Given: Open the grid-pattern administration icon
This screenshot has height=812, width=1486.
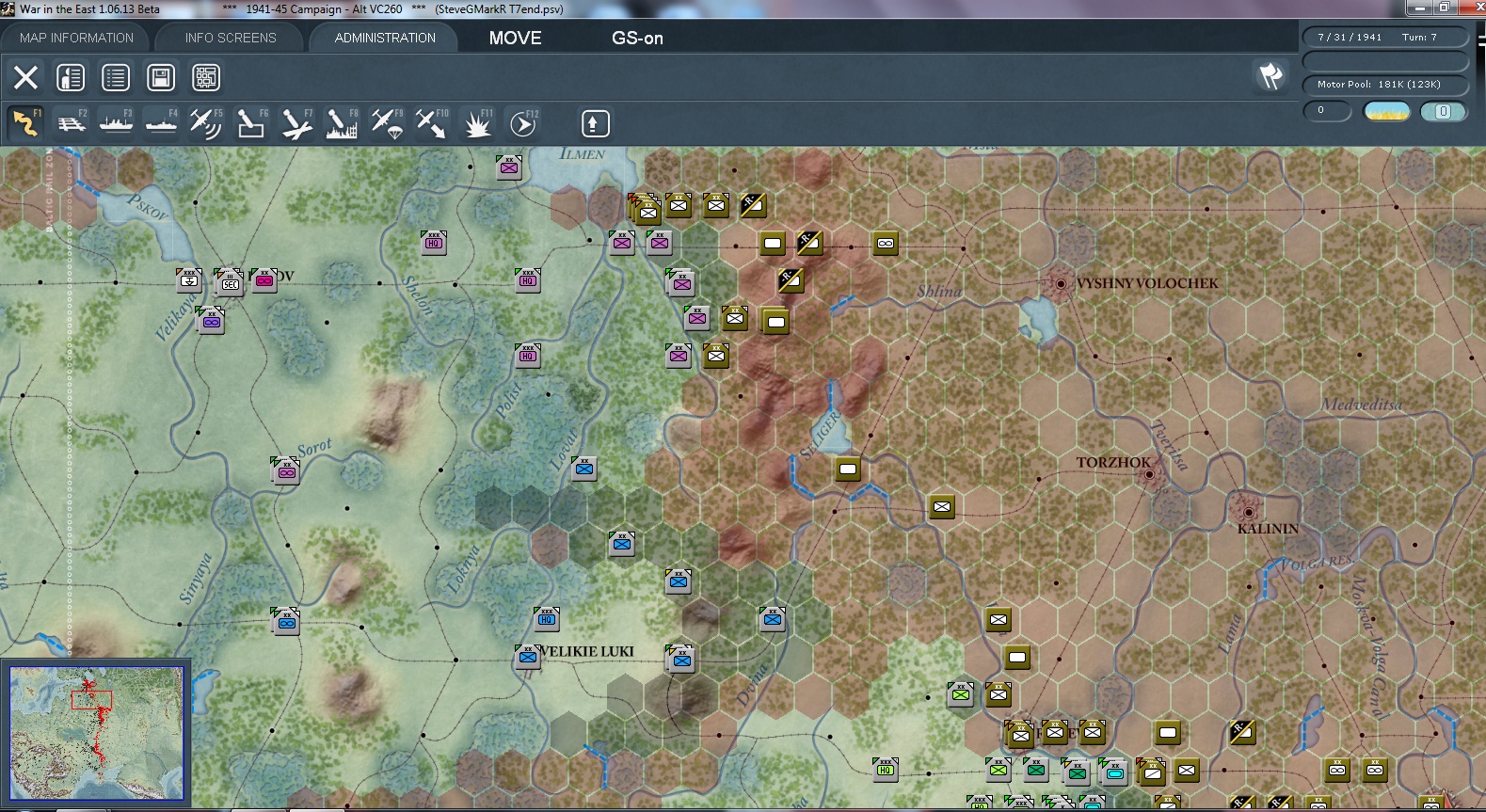Looking at the screenshot, I should pos(206,77).
